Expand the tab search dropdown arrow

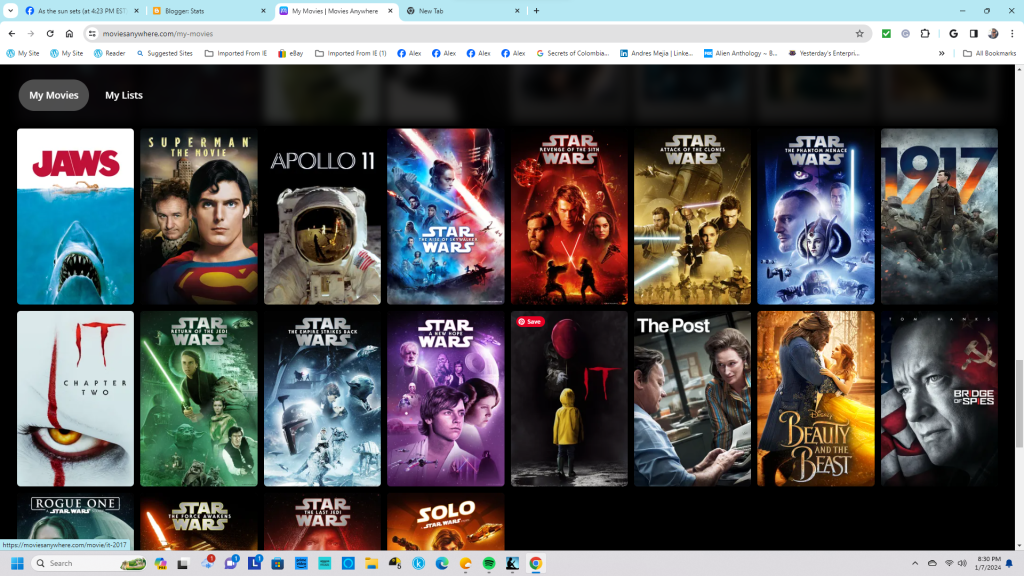(x=12, y=11)
